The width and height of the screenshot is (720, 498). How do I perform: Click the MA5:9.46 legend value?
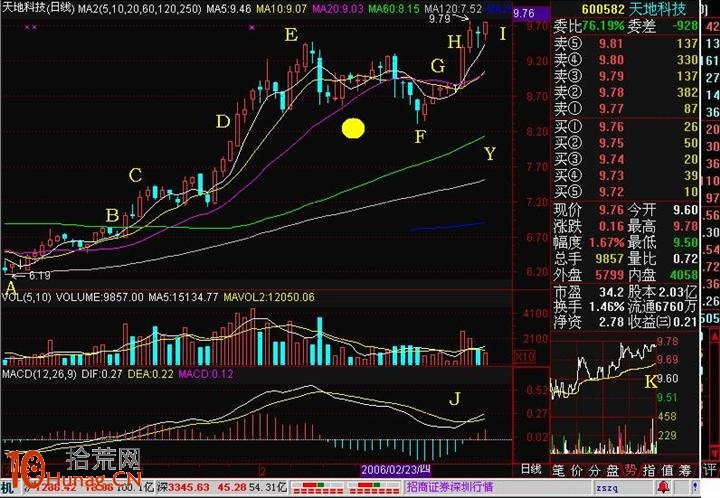229,9
